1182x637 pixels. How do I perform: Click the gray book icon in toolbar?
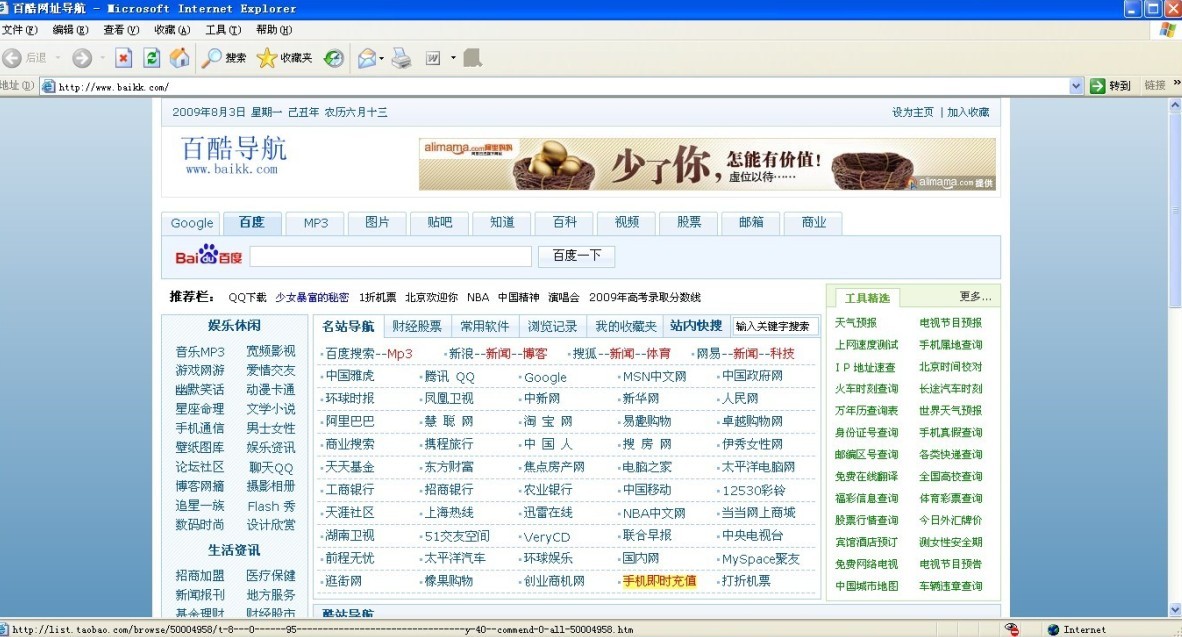point(473,58)
